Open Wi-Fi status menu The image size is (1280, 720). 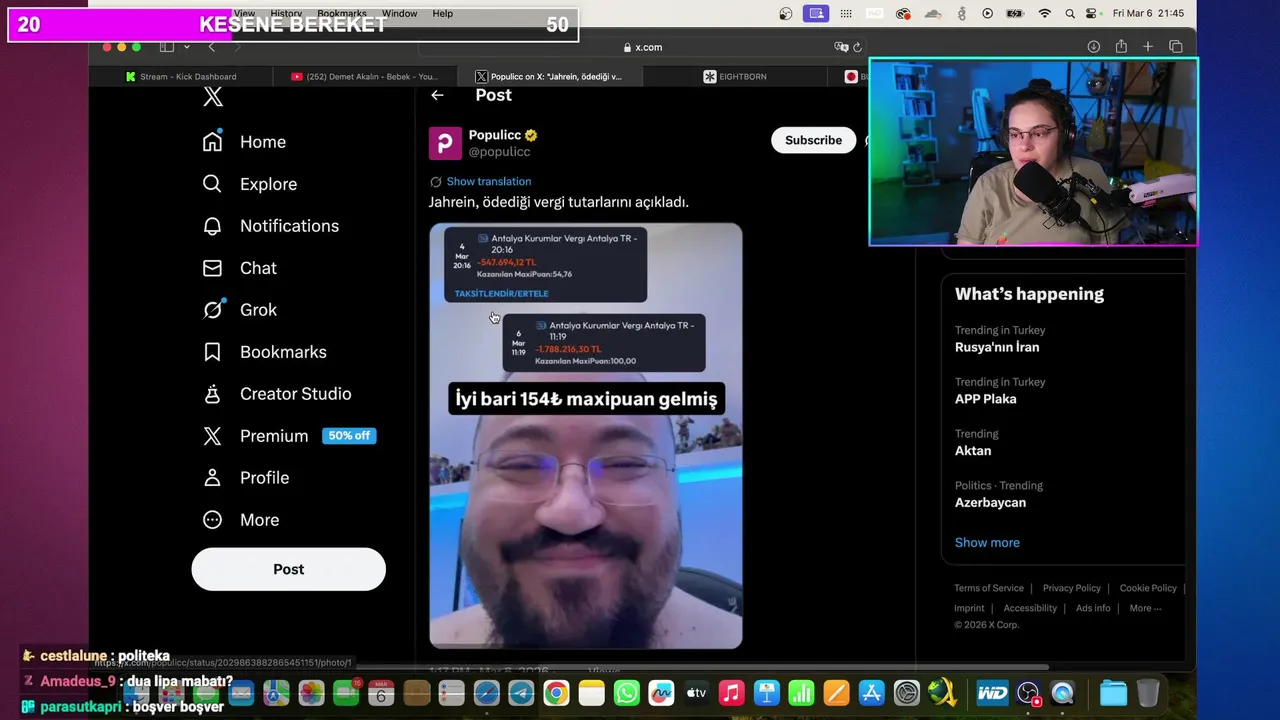tap(1045, 14)
